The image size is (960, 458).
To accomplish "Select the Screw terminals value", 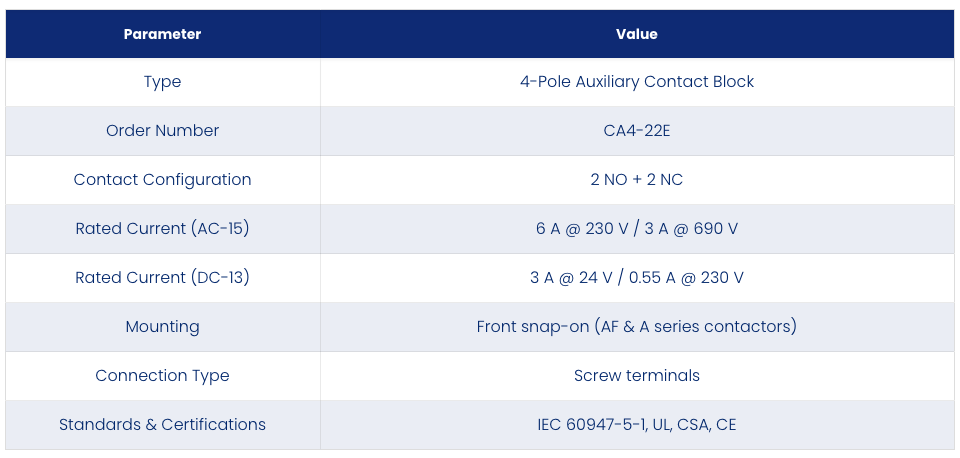I will point(637,375).
